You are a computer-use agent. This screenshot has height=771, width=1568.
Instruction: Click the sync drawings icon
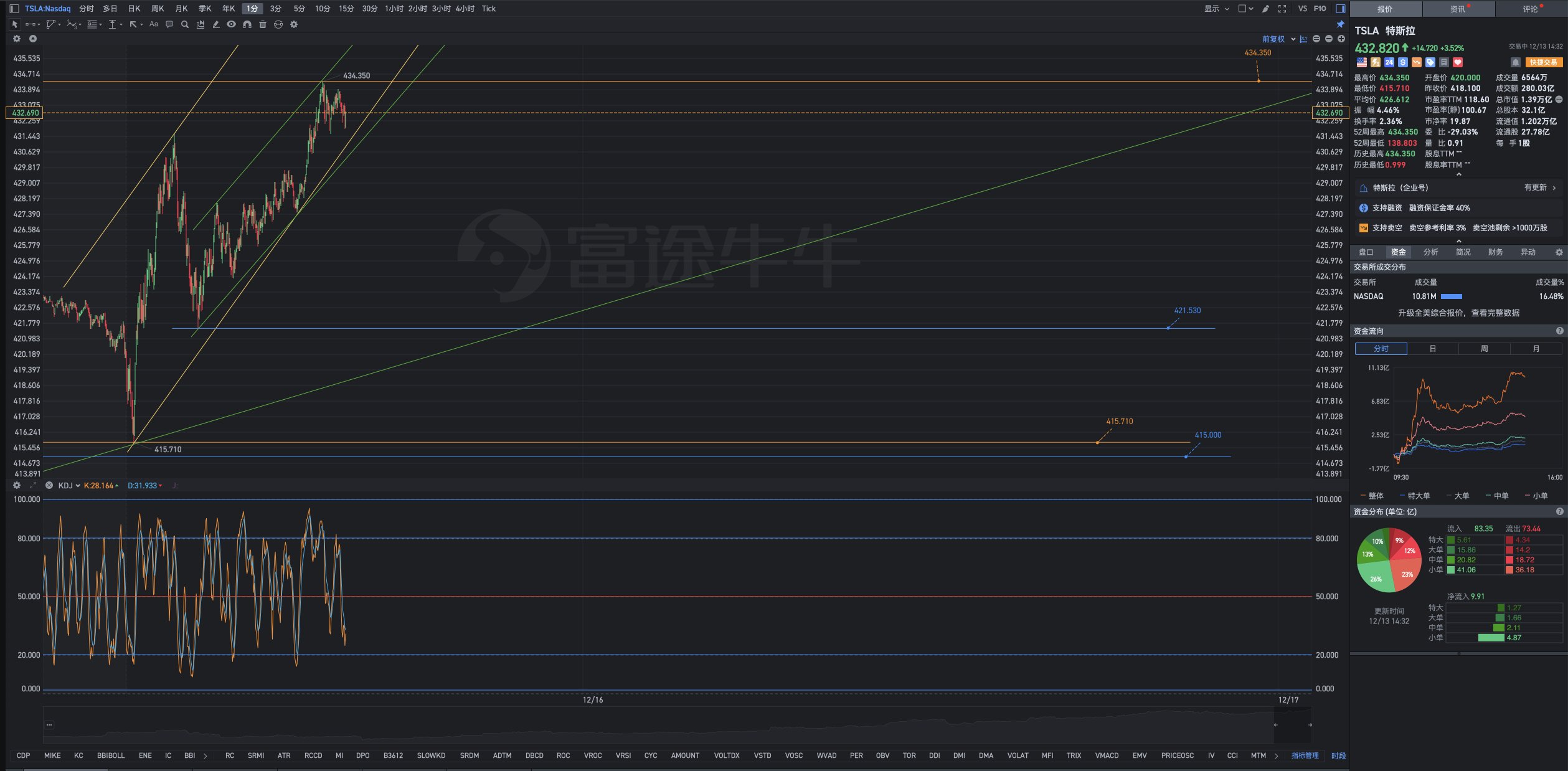[278, 24]
